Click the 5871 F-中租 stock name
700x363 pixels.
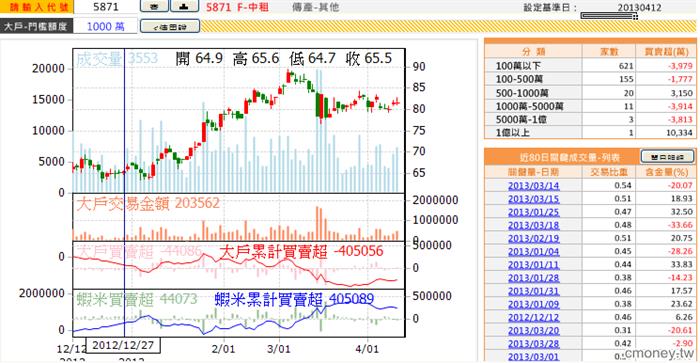click(x=238, y=7)
